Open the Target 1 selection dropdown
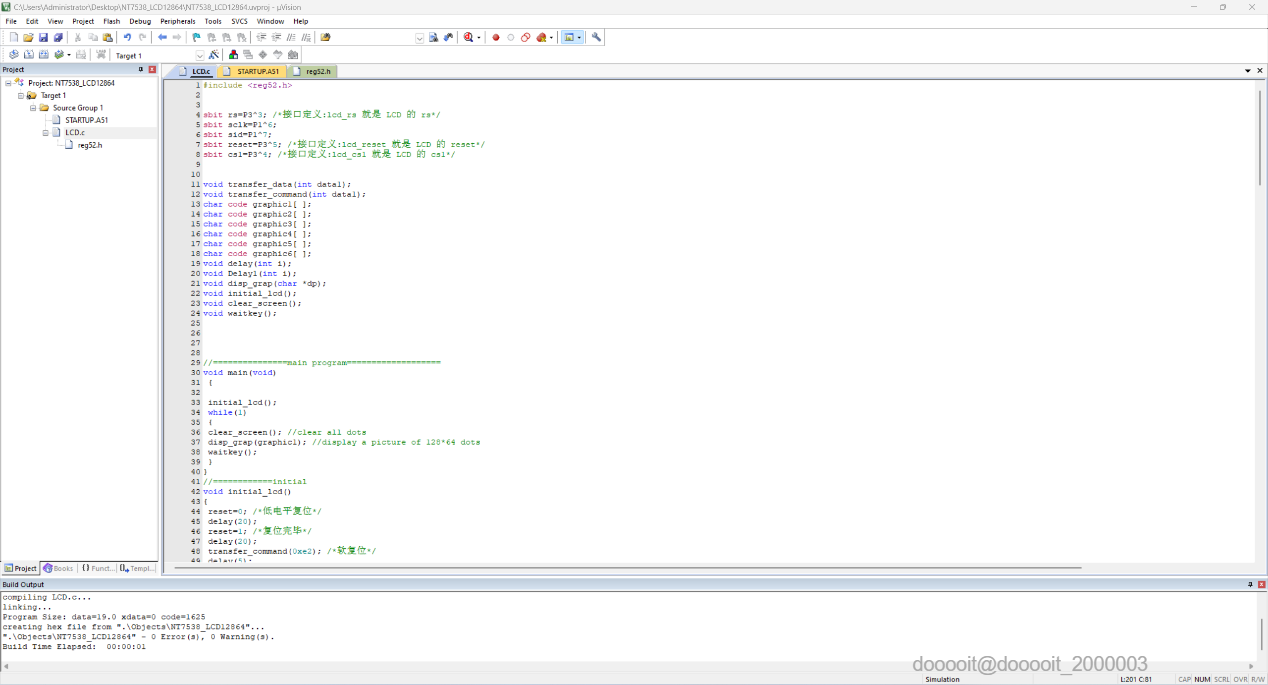This screenshot has width=1268, height=685. pos(199,55)
